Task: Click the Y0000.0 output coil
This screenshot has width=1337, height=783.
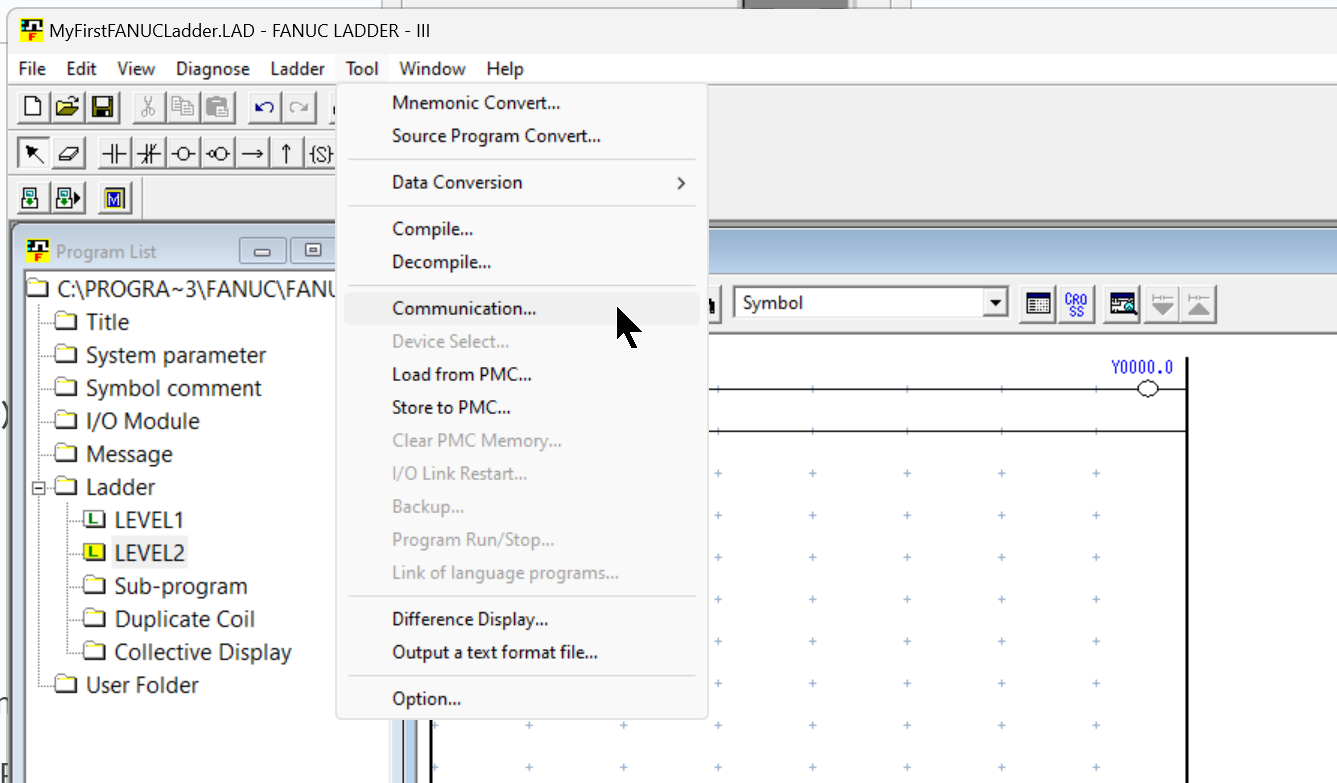Action: pos(1147,389)
